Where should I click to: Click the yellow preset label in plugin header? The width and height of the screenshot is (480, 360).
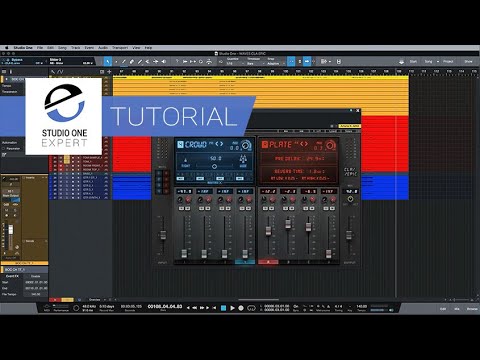point(349,126)
